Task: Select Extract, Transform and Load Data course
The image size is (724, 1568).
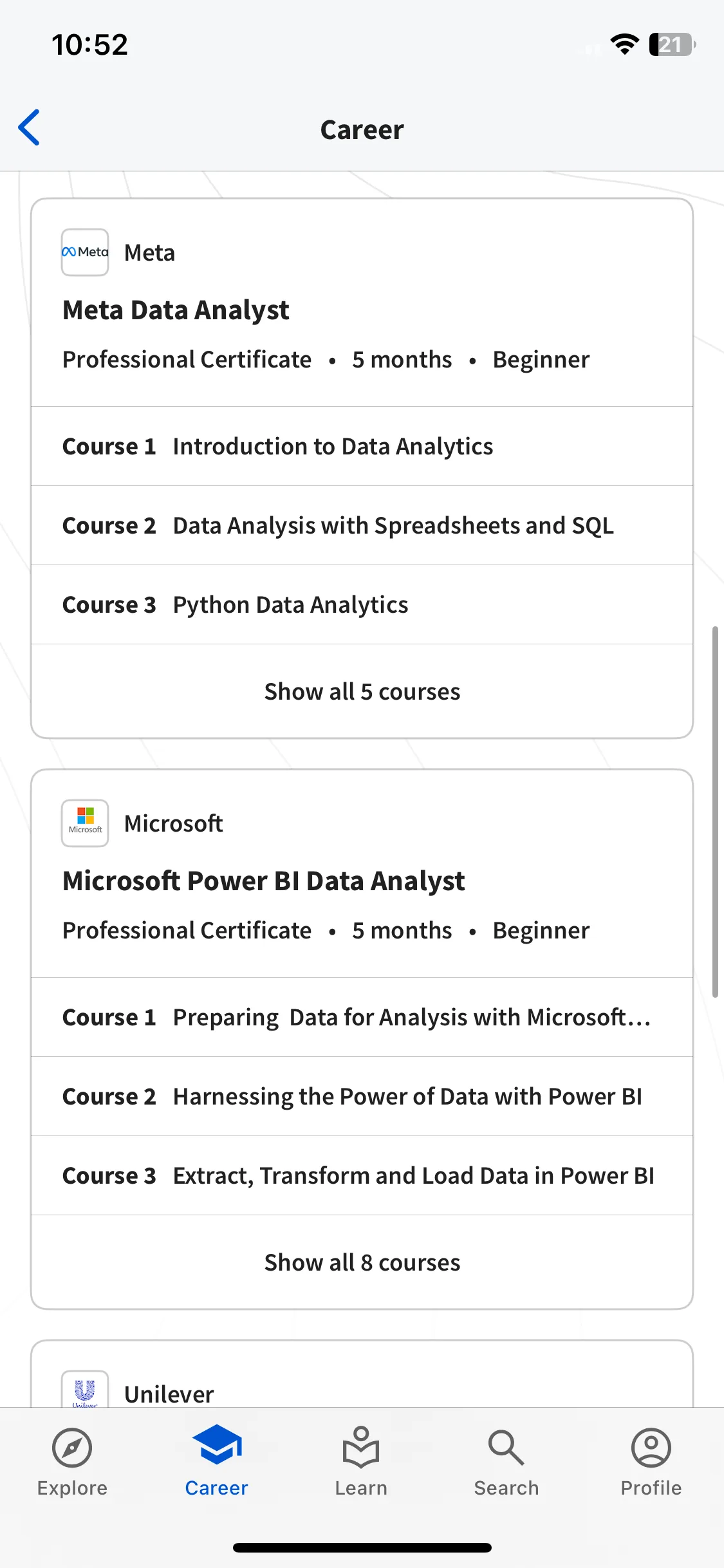Action: point(362,1175)
